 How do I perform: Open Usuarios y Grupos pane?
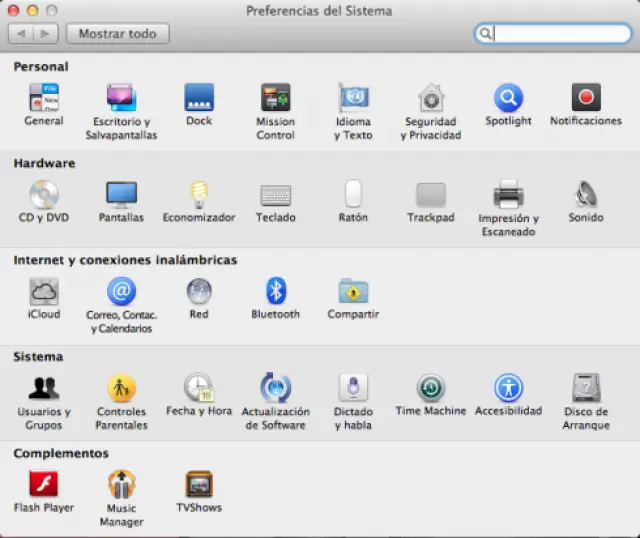pyautogui.click(x=44, y=388)
